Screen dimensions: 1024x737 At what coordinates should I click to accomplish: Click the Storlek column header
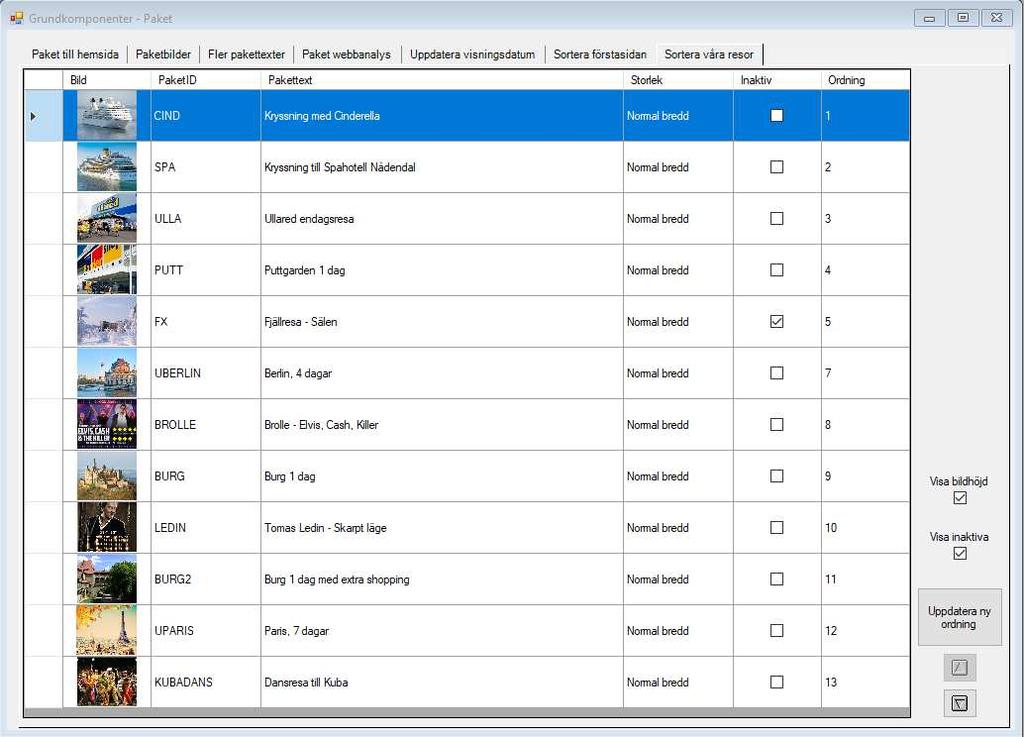[x=679, y=80]
